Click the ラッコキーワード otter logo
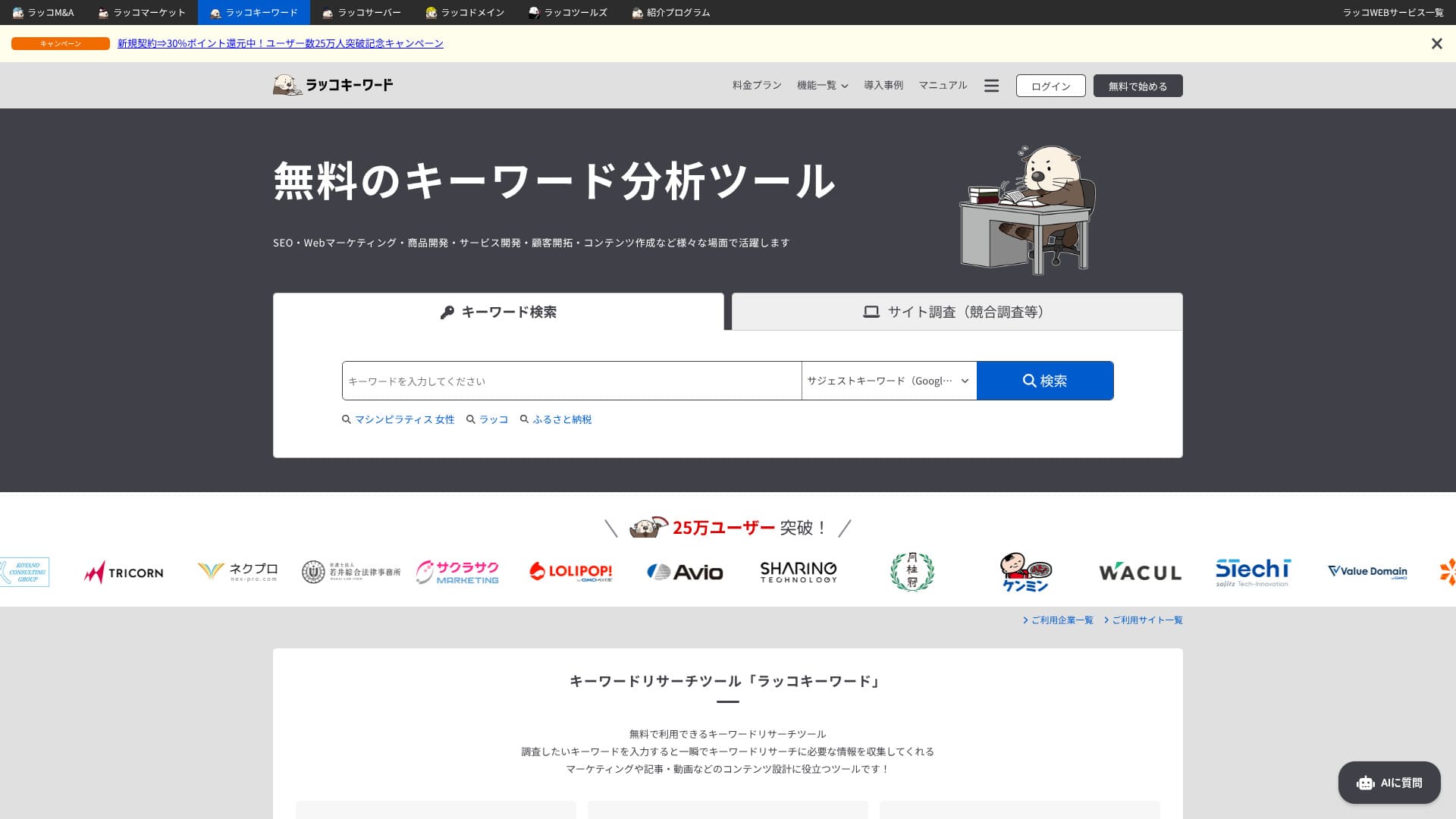Viewport: 1456px width, 819px height. pos(333,85)
